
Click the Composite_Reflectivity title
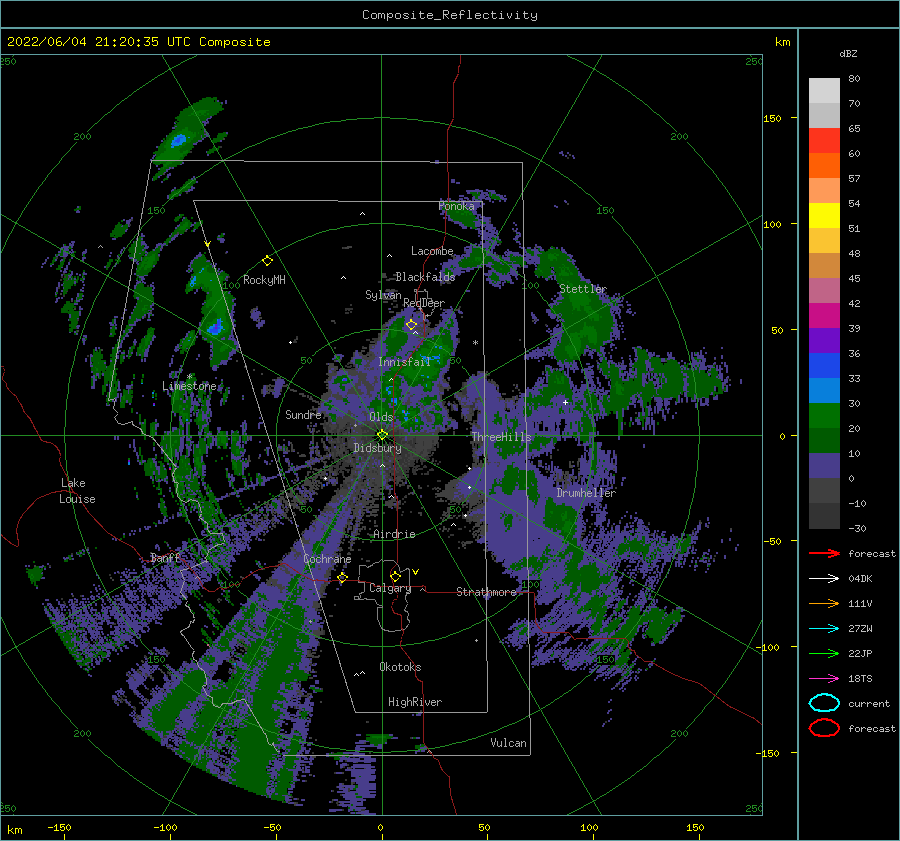pos(450,15)
